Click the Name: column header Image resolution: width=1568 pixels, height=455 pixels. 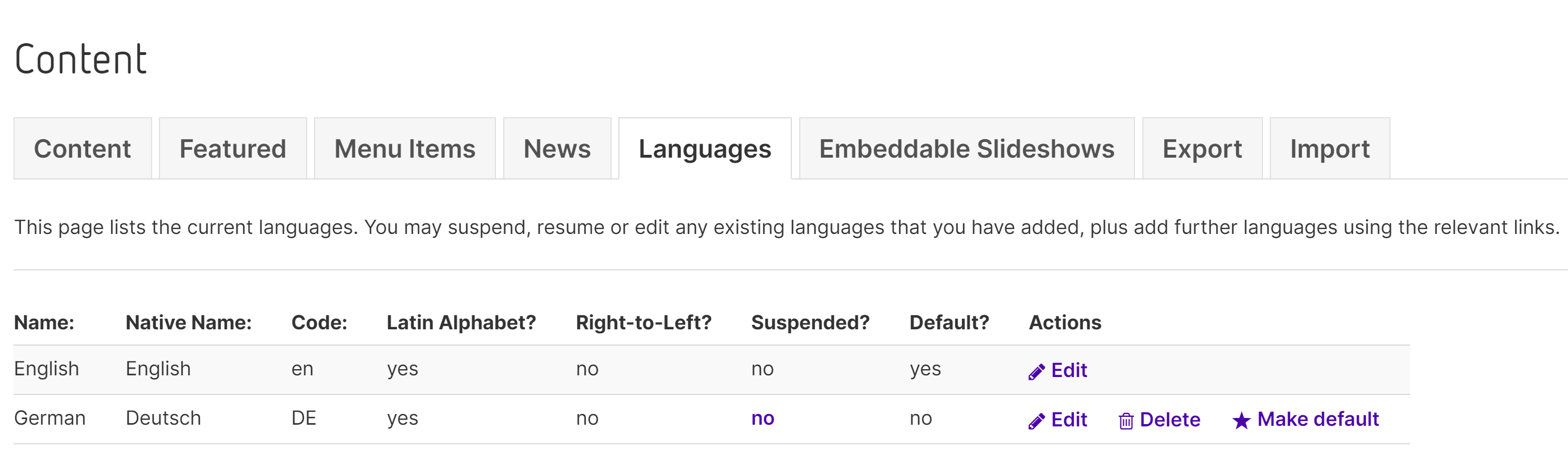pos(44,323)
